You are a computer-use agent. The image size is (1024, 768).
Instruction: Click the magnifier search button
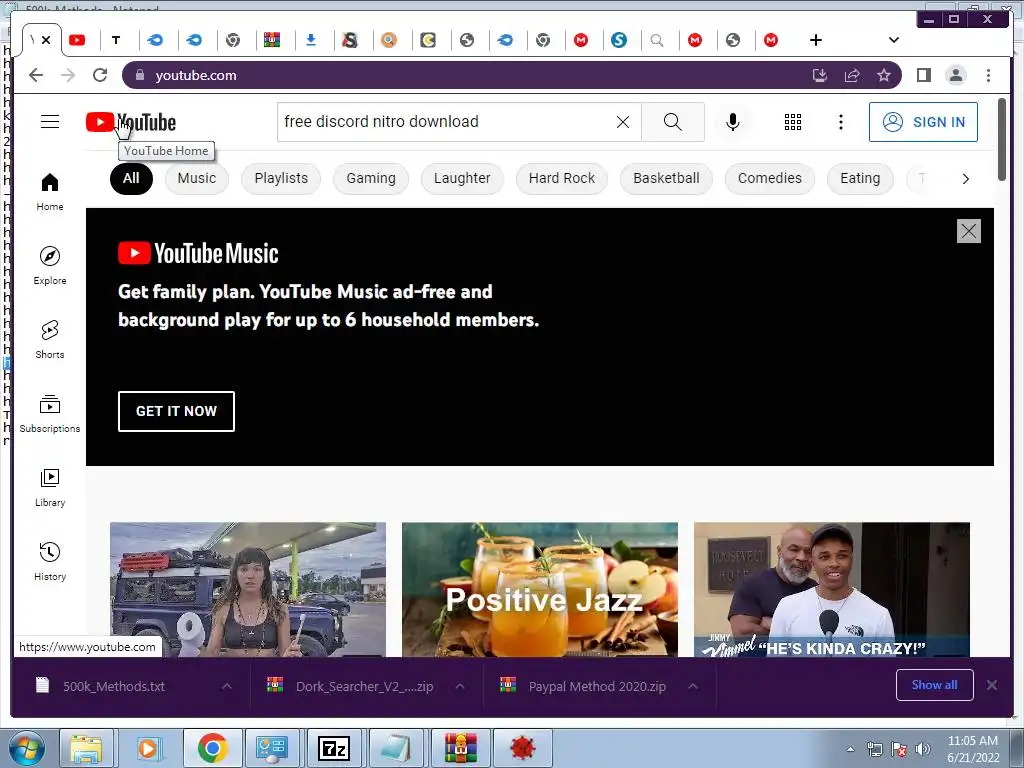673,121
